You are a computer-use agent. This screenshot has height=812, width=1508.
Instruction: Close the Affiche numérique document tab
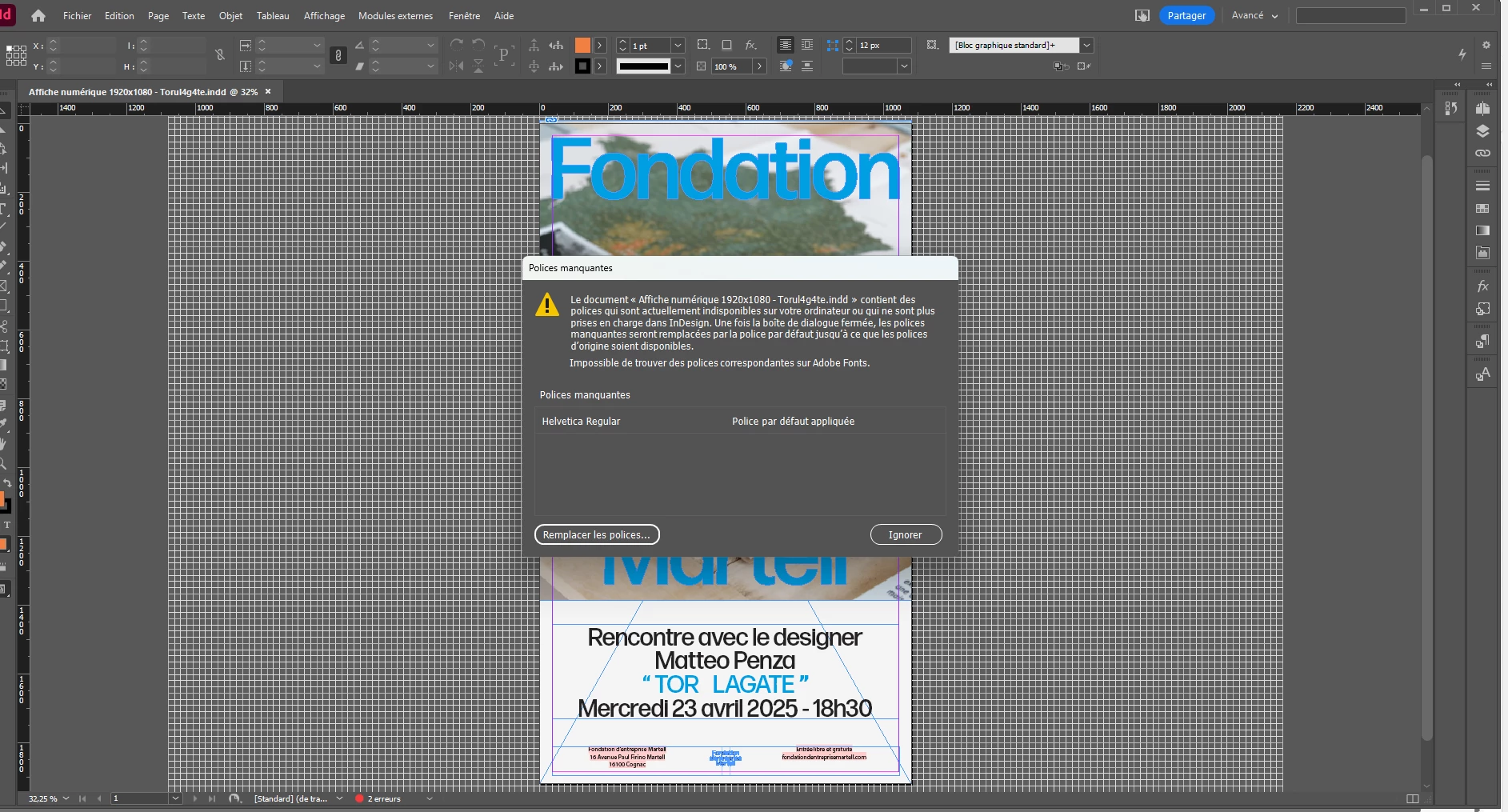point(268,91)
